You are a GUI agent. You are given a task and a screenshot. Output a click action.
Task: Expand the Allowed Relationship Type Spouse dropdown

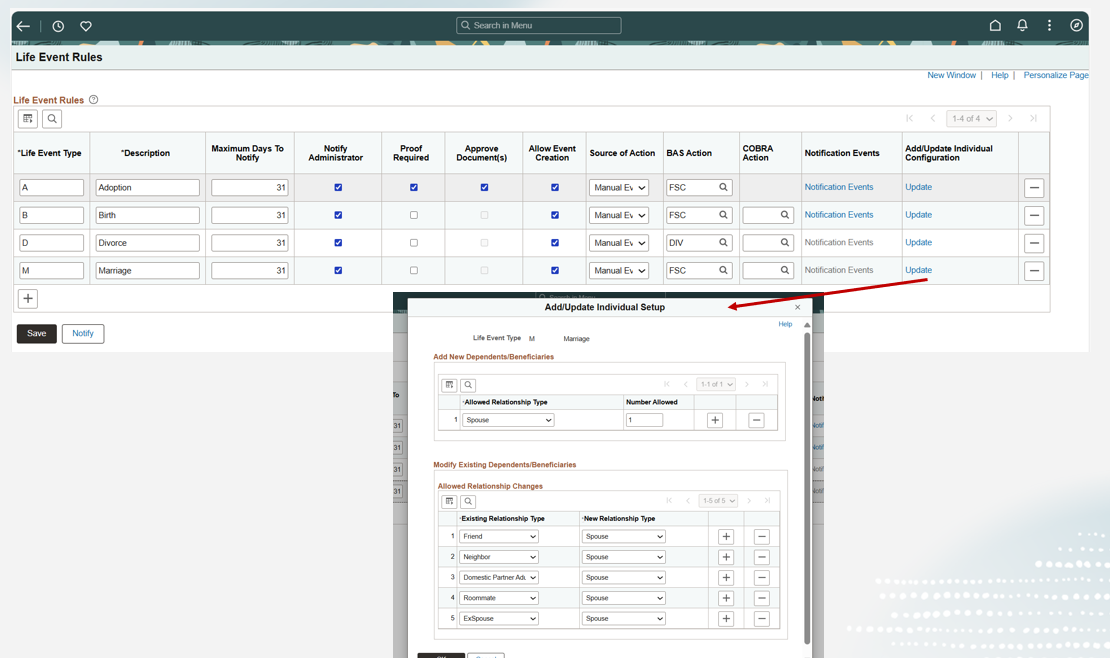508,420
